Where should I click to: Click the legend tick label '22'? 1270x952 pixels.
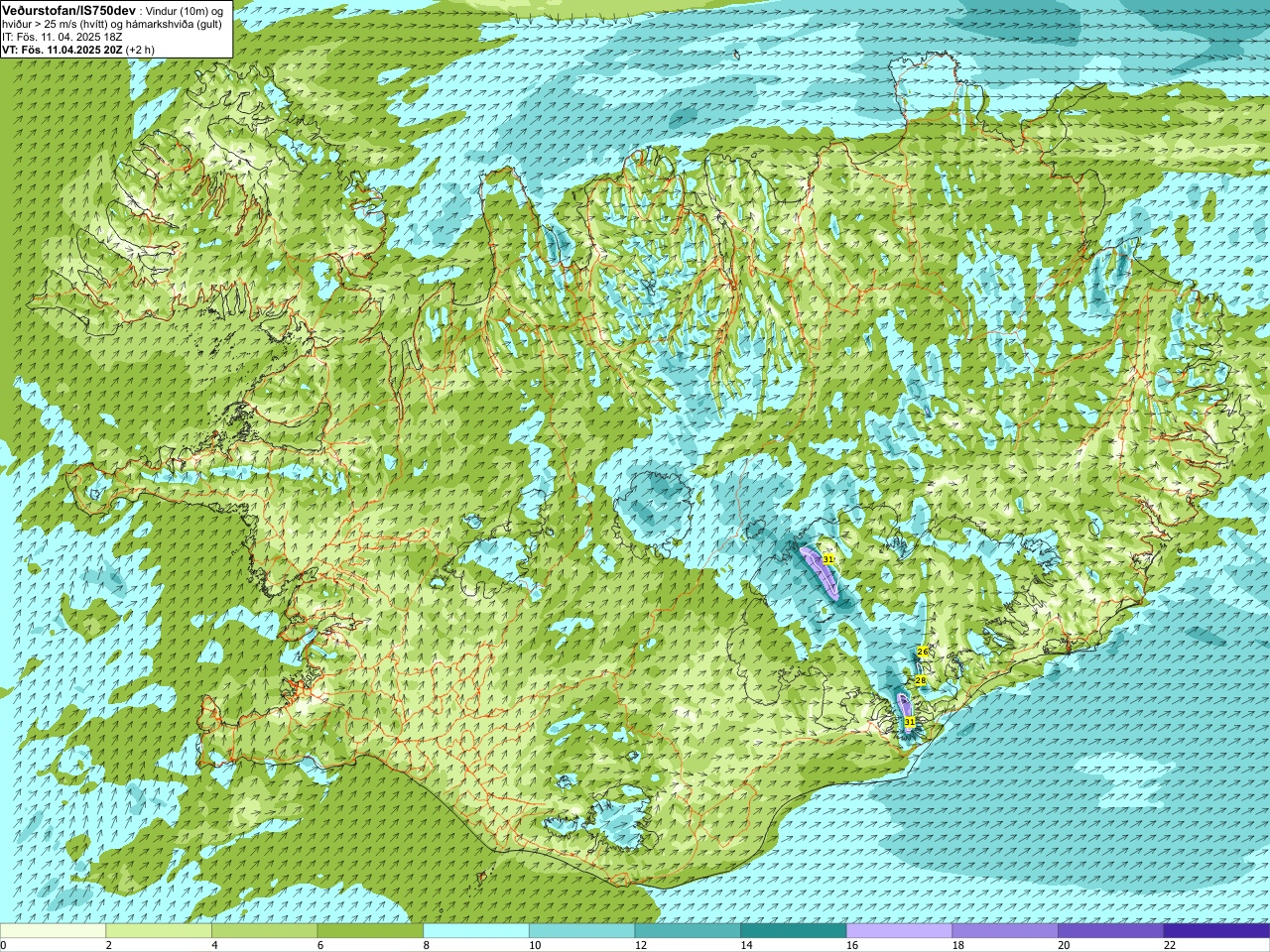1170,945
